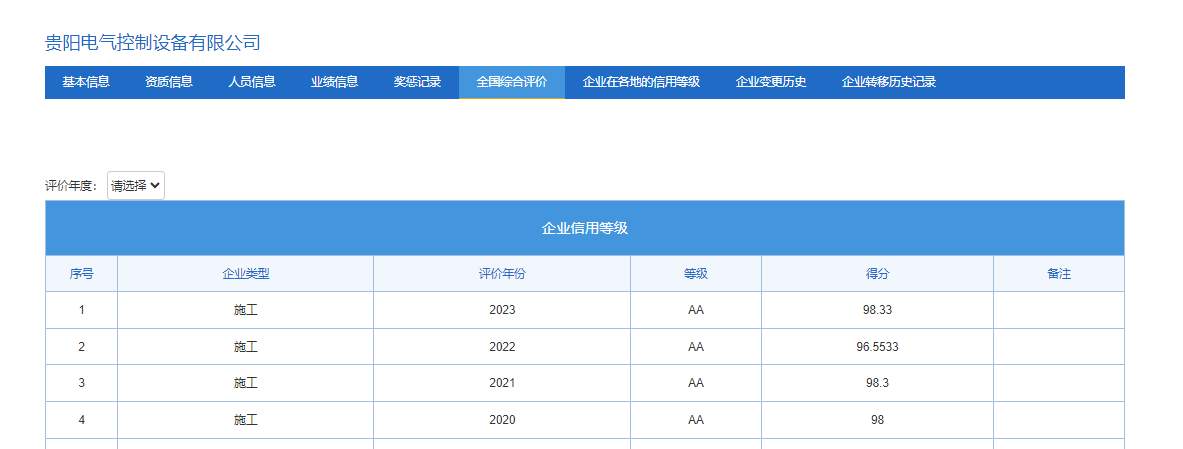View the 企业变更历史 tab

(x=771, y=82)
